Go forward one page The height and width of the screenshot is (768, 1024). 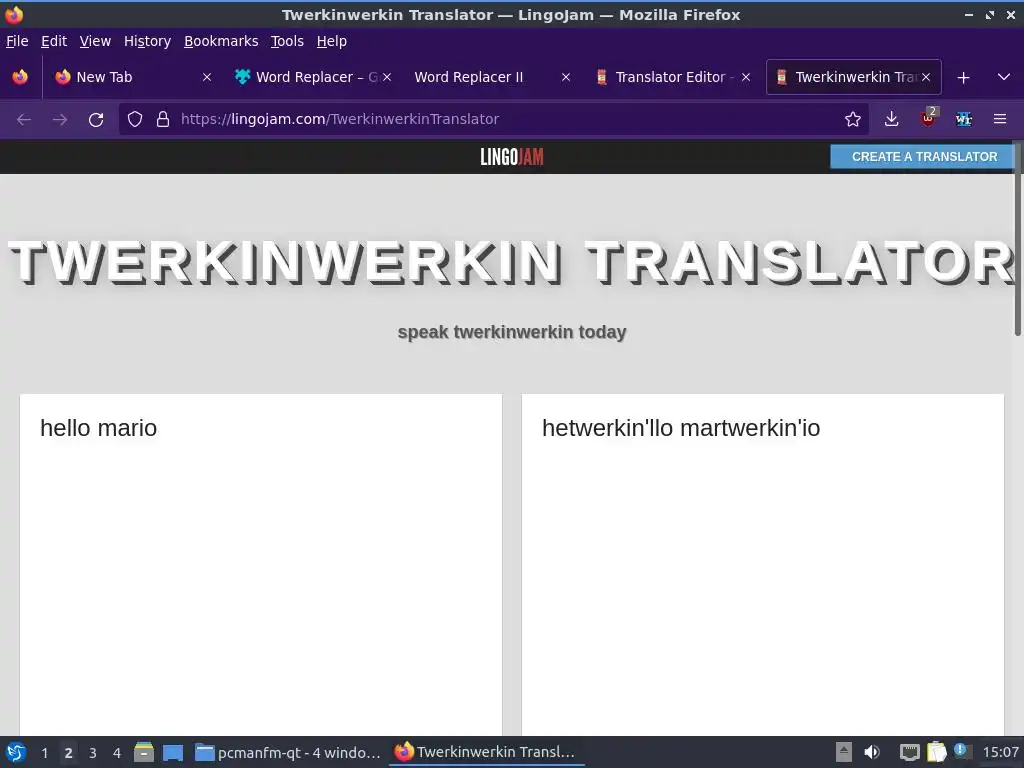pos(60,120)
